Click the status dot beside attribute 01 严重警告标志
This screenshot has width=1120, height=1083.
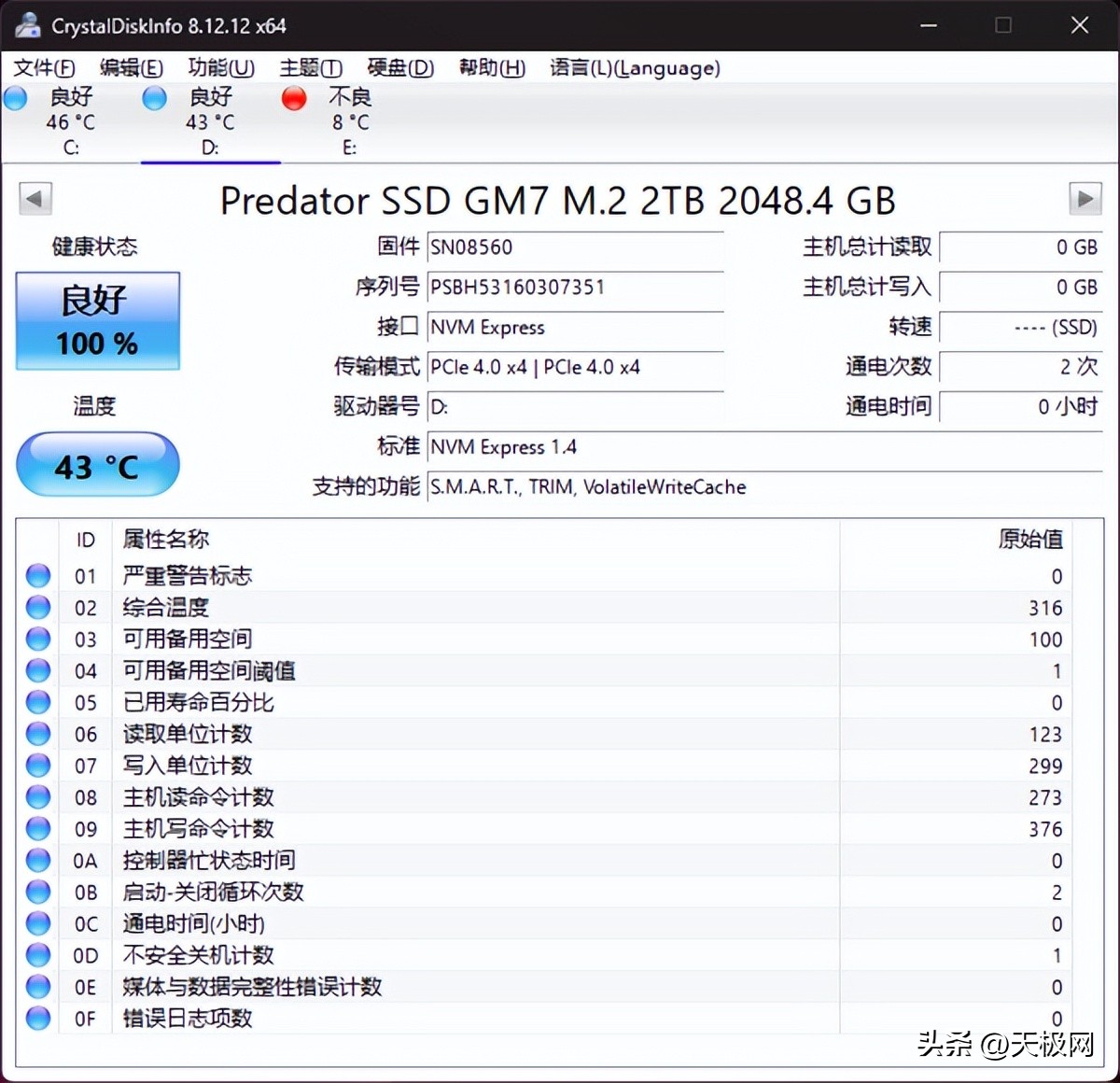click(x=37, y=576)
